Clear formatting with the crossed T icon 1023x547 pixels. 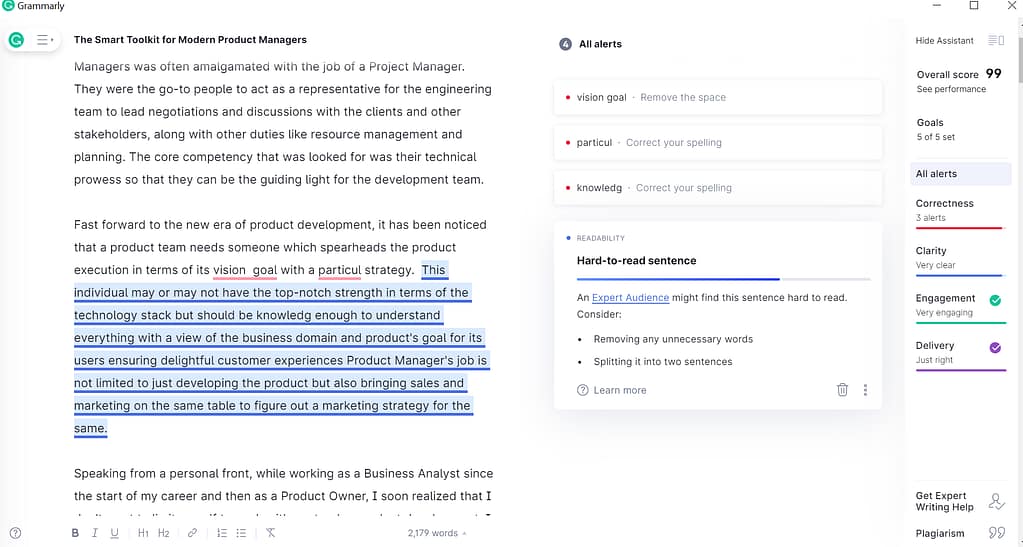coord(270,533)
